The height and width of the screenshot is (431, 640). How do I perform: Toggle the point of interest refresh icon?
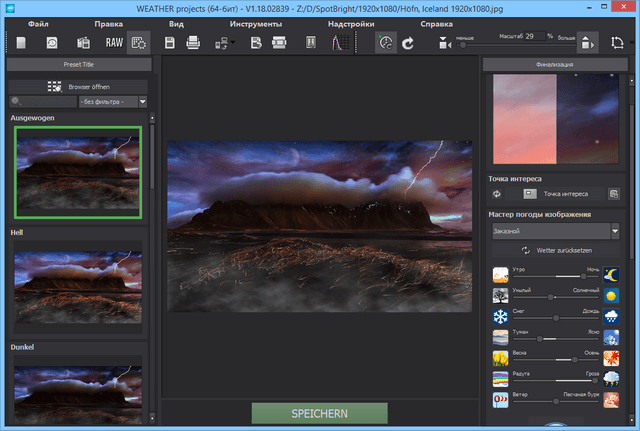(x=496, y=193)
